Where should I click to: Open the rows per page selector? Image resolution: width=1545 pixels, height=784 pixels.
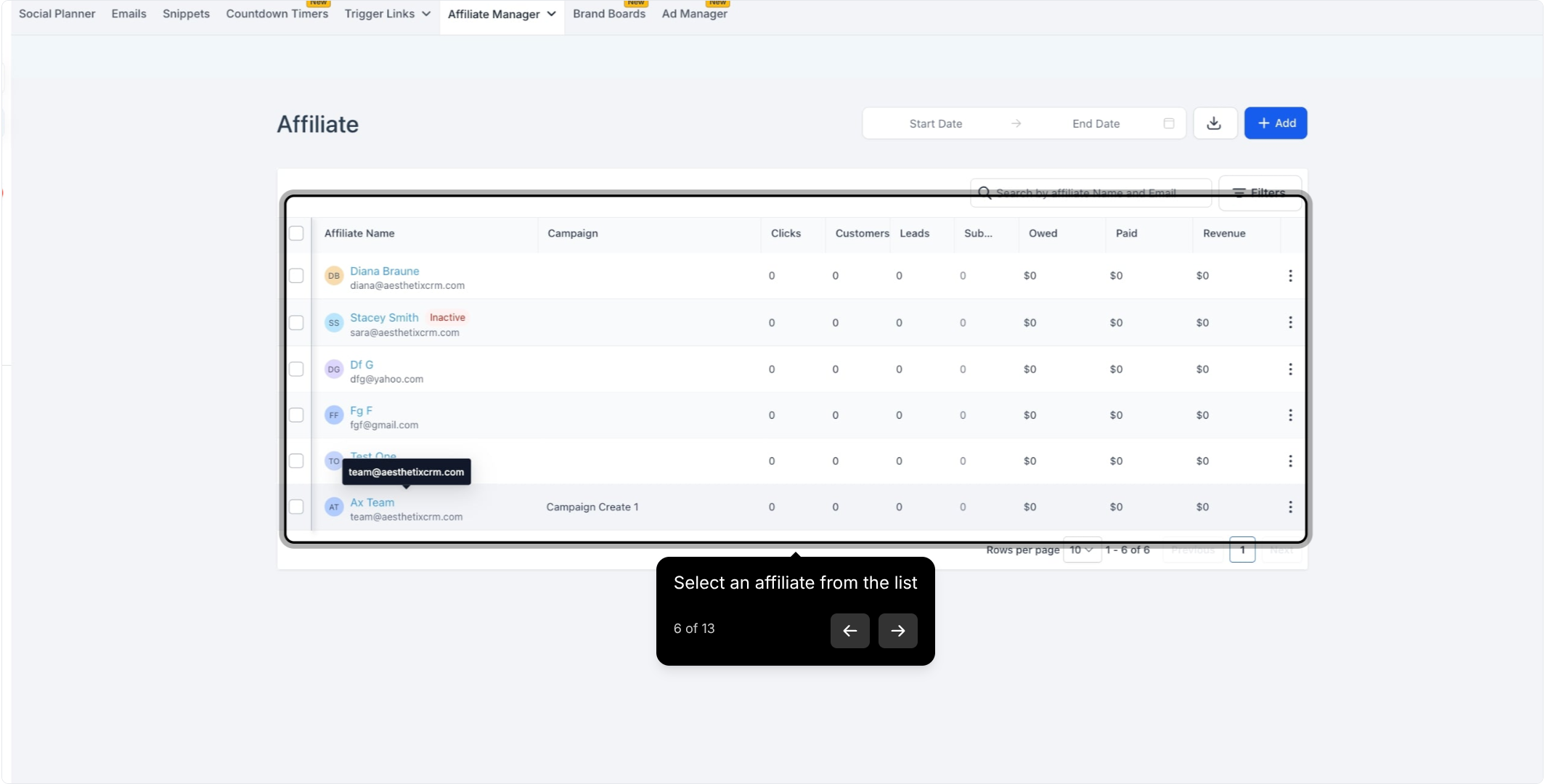point(1081,550)
